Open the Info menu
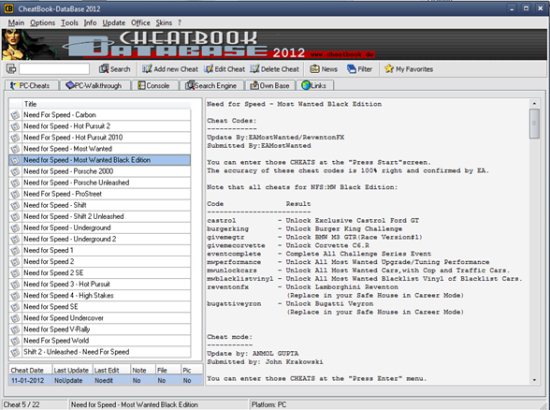This screenshot has width=550, height=410. point(90,23)
